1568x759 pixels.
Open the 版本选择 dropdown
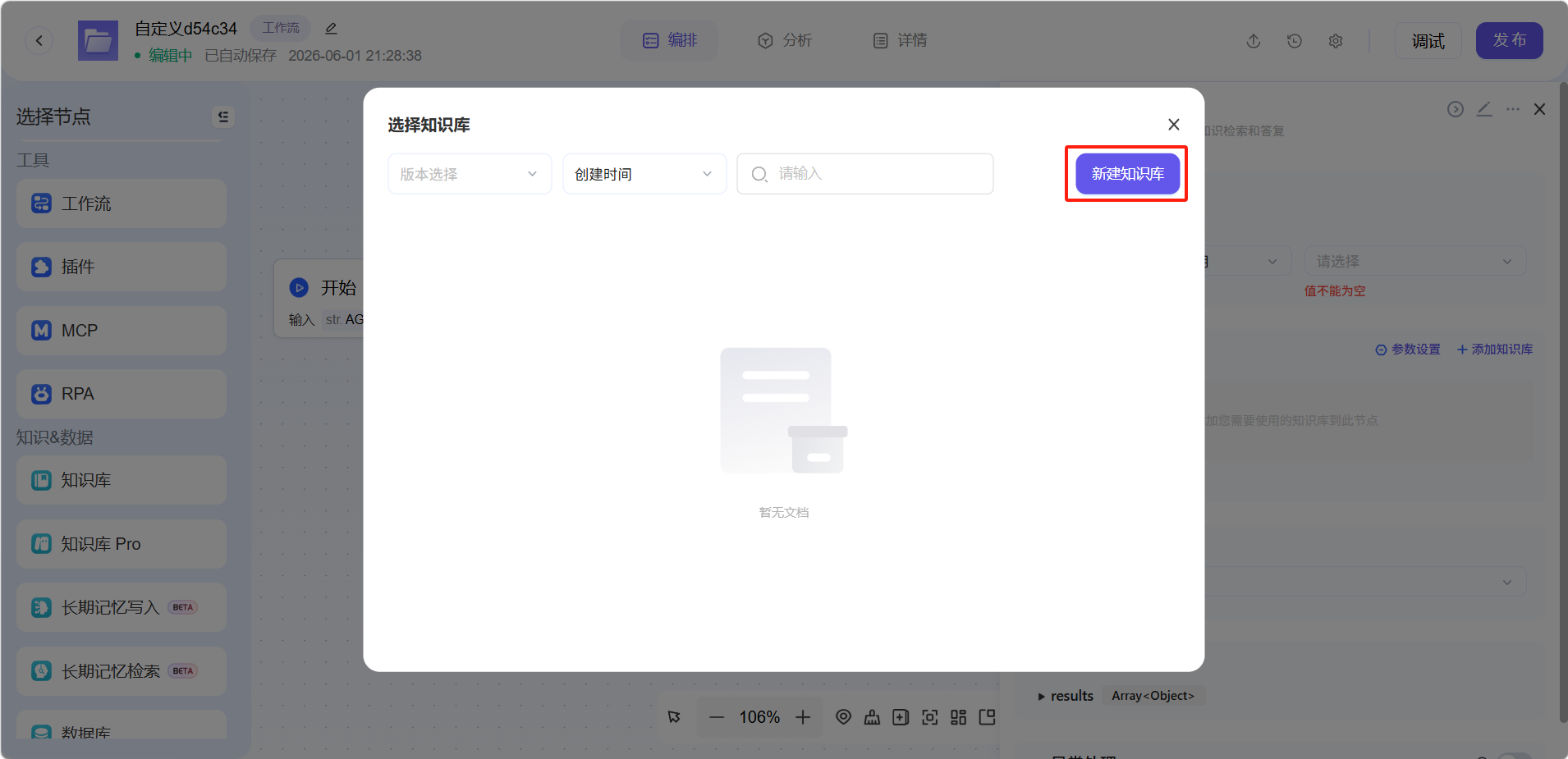click(x=470, y=174)
